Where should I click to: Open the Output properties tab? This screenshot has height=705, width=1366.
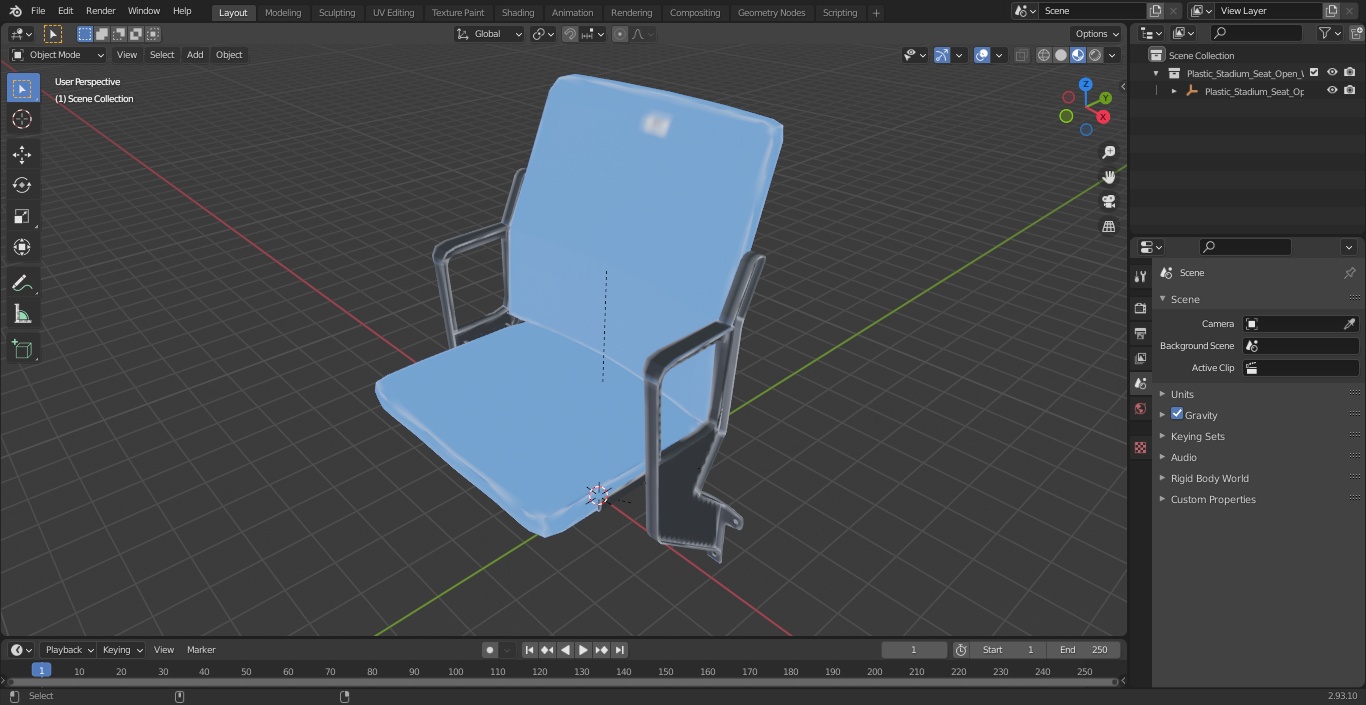pyautogui.click(x=1140, y=333)
